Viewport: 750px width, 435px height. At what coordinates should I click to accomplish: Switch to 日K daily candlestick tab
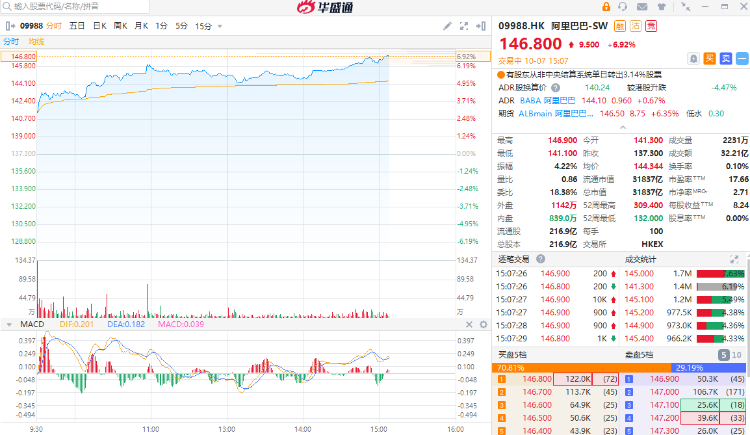[x=100, y=26]
